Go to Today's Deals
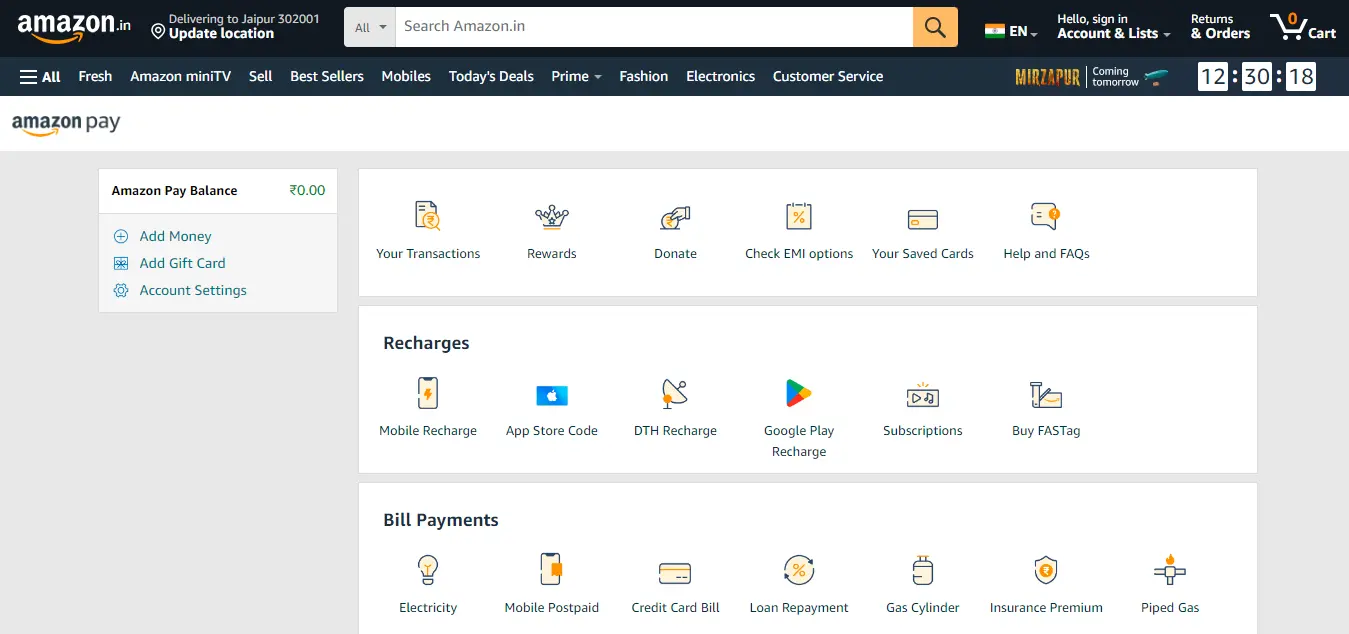The width and height of the screenshot is (1349, 634). [x=491, y=76]
